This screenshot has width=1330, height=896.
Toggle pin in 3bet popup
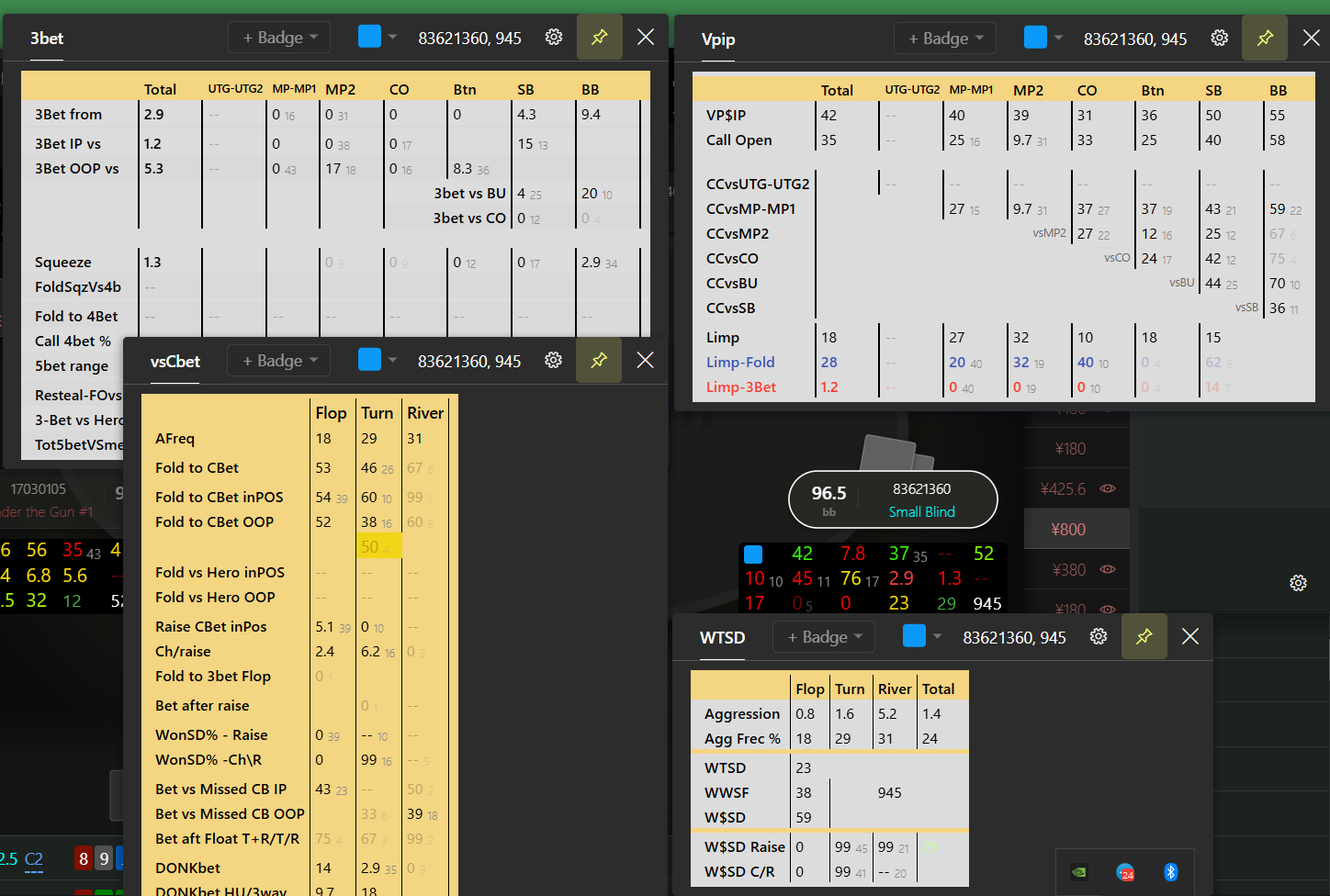click(600, 37)
